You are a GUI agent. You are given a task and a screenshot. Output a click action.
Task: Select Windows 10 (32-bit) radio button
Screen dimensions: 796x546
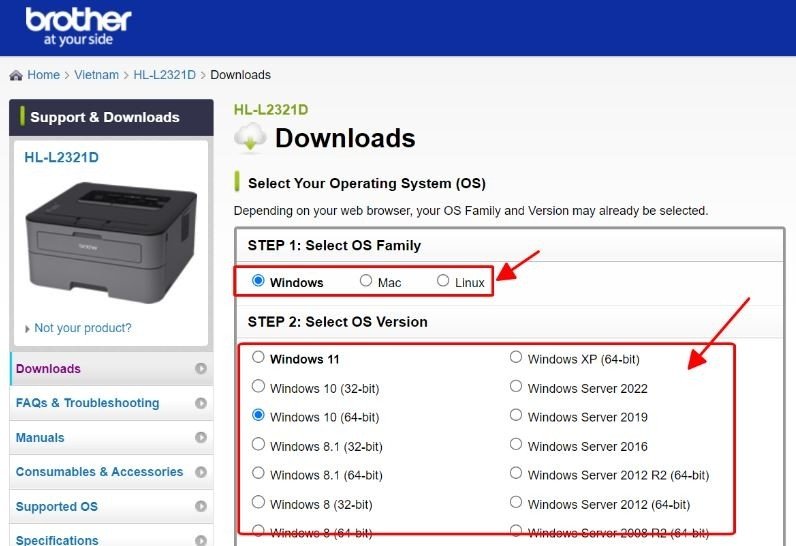point(259,387)
